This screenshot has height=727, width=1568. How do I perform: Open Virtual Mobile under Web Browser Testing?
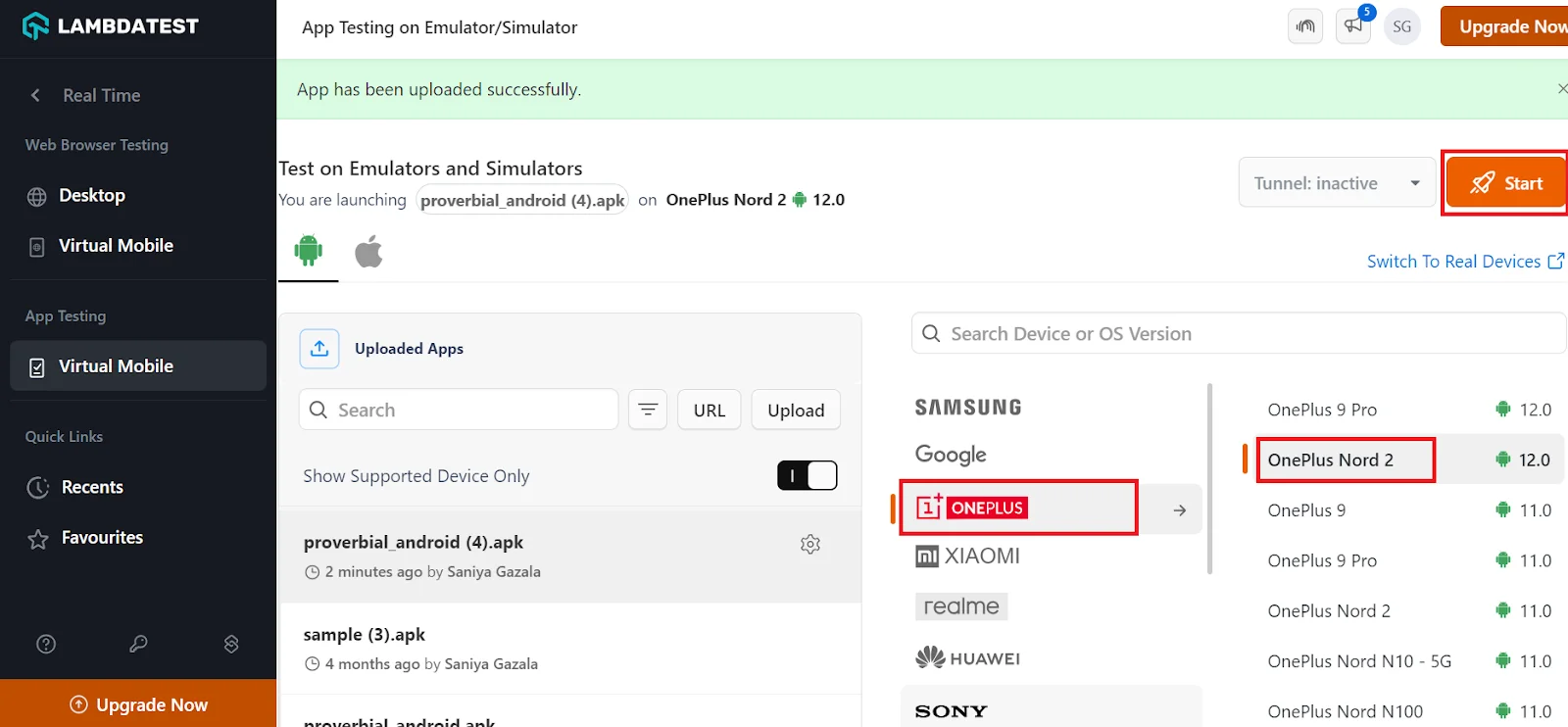115,246
